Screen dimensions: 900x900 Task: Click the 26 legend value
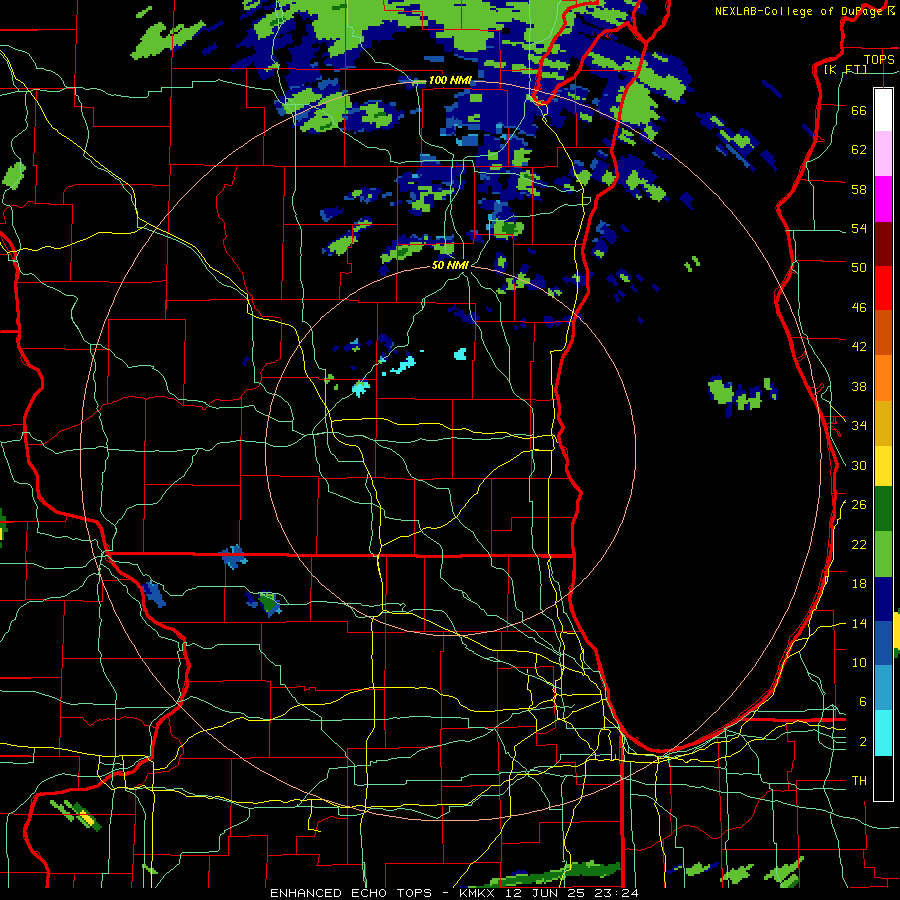(859, 505)
